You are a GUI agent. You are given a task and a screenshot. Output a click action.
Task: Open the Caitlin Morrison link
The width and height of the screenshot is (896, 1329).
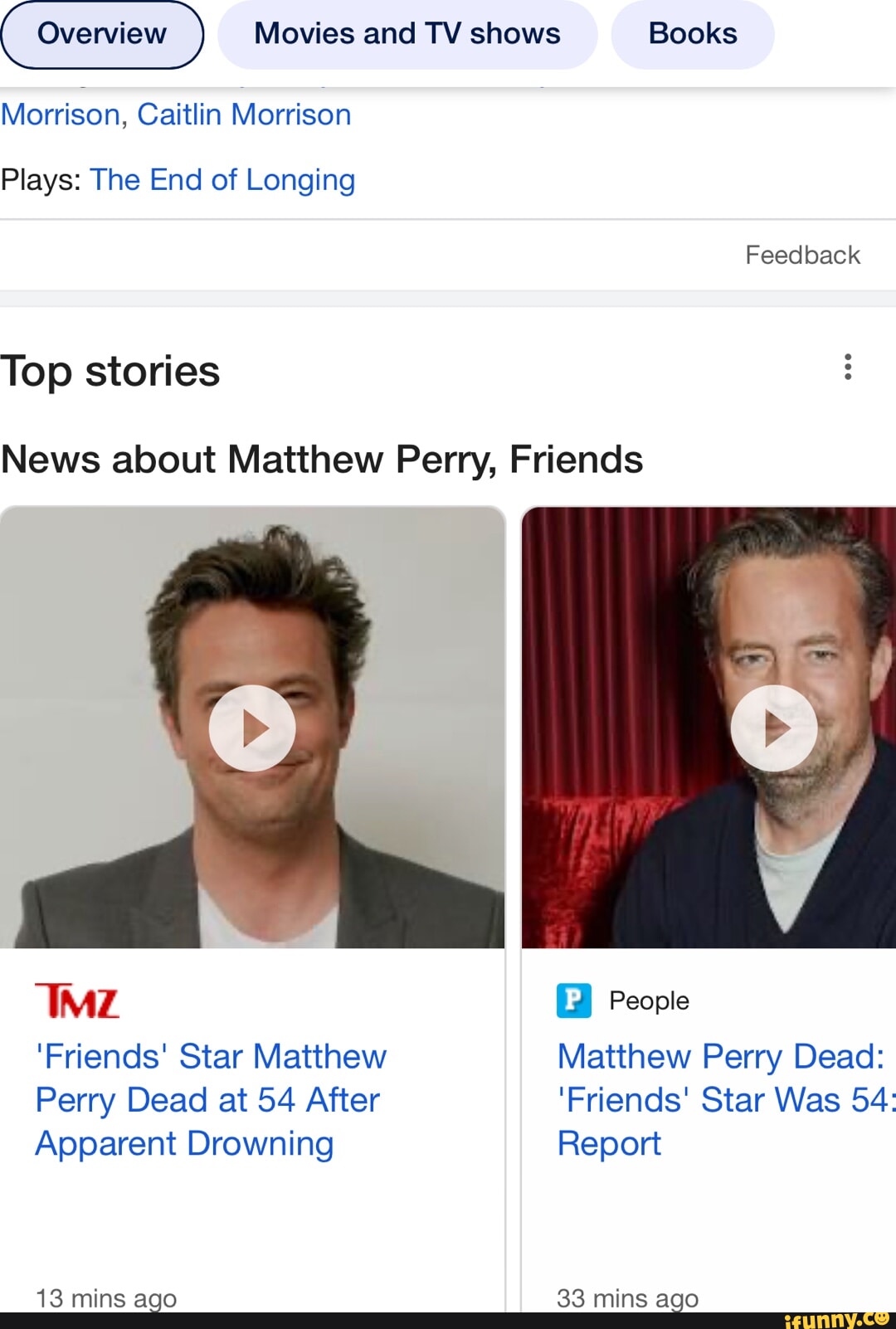tap(244, 114)
